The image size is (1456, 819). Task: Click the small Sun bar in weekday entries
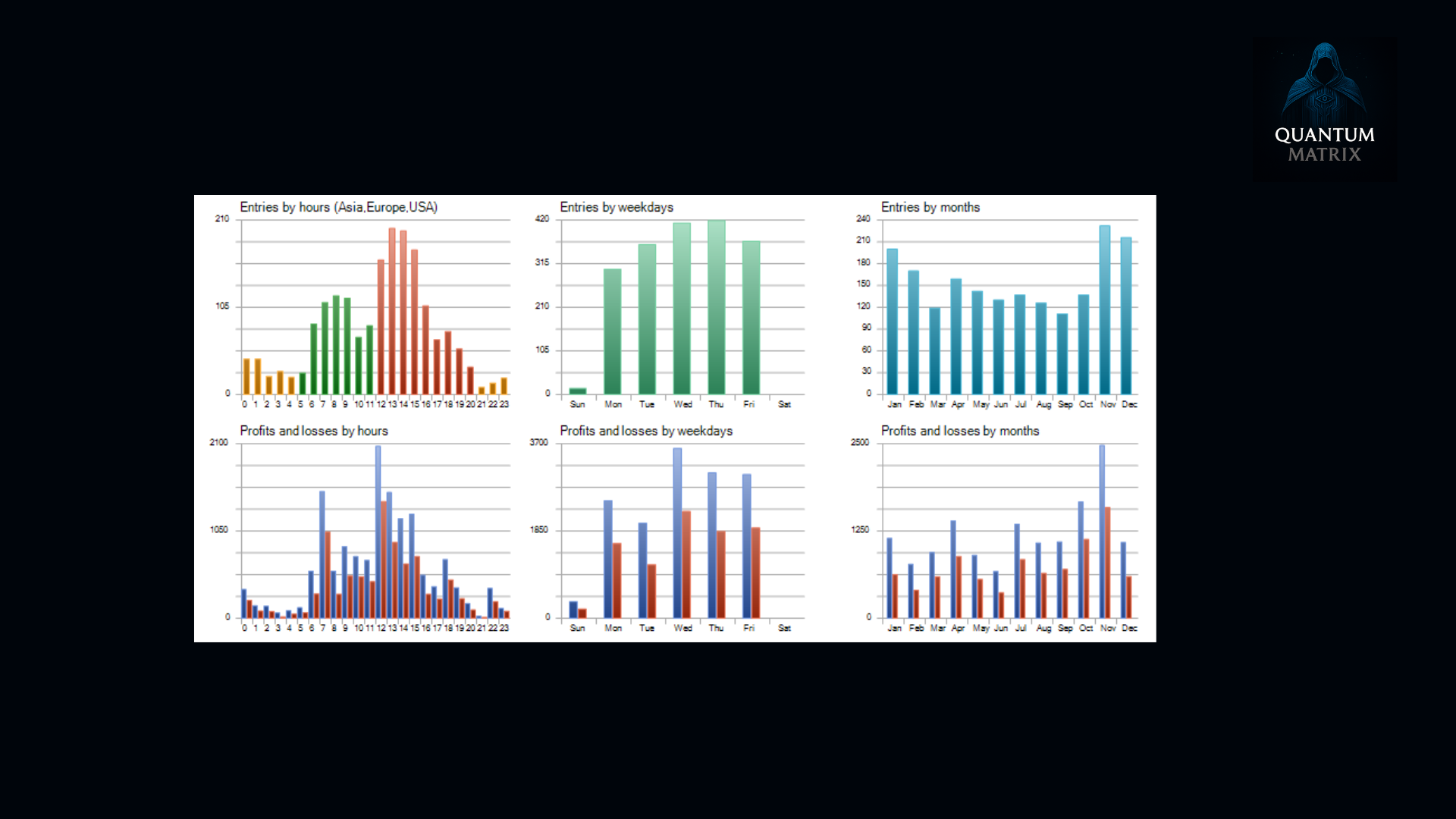pos(577,391)
